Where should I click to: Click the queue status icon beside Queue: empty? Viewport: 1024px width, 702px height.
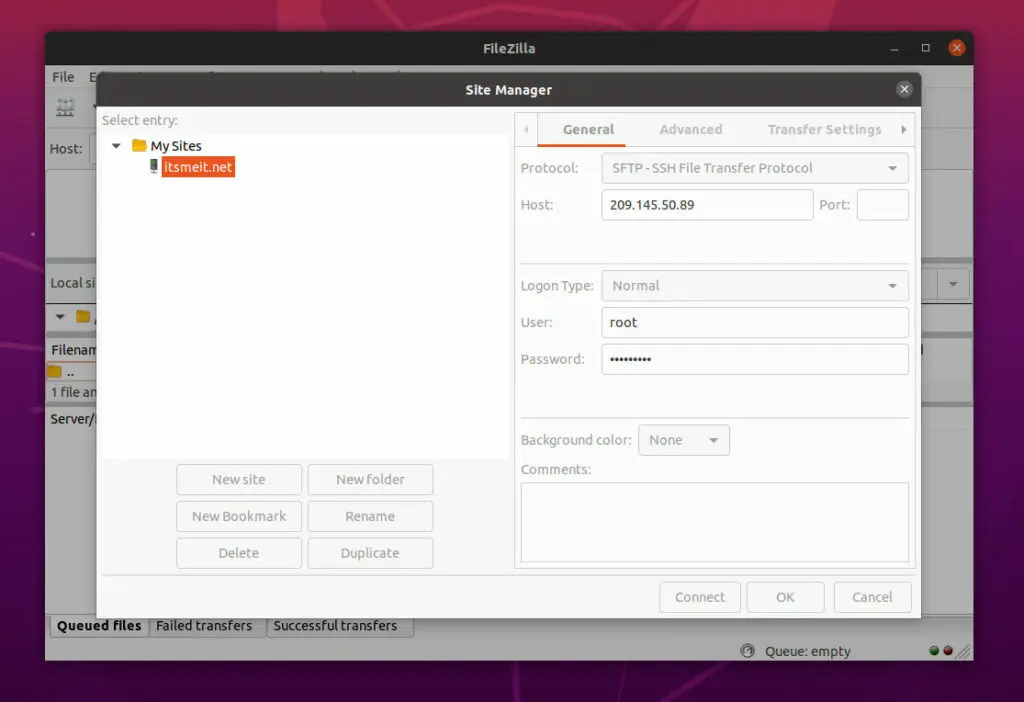[x=747, y=650]
